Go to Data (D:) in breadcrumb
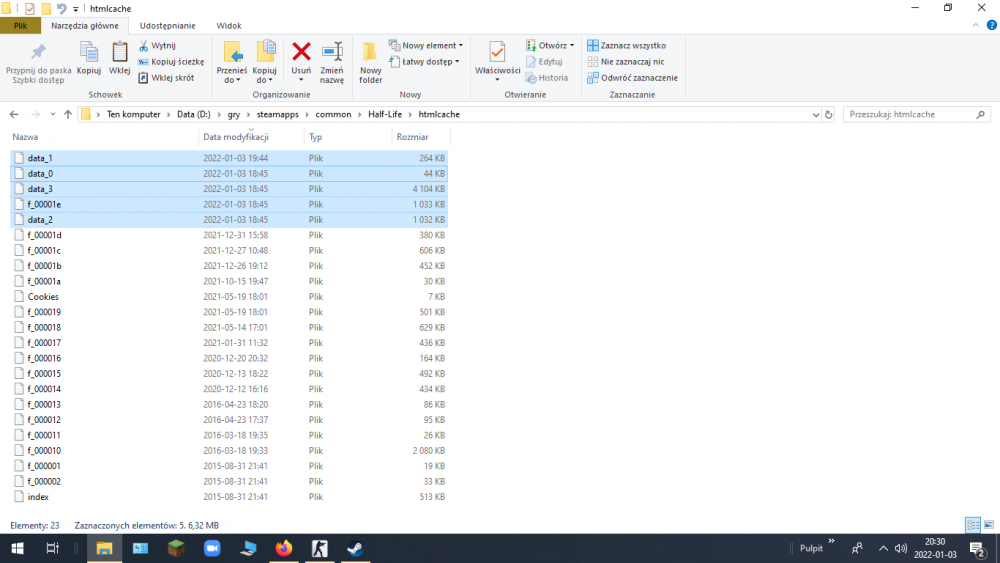Viewport: 1000px width, 563px height. (x=194, y=114)
